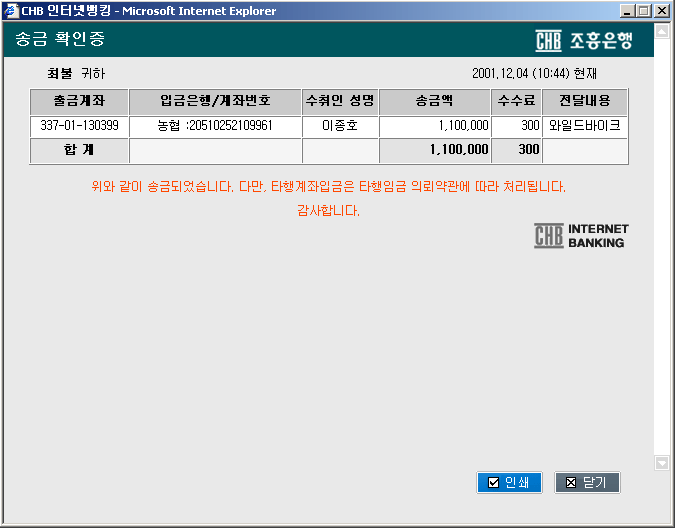
Task: Click the scrollbar up arrow
Action: tap(661, 31)
